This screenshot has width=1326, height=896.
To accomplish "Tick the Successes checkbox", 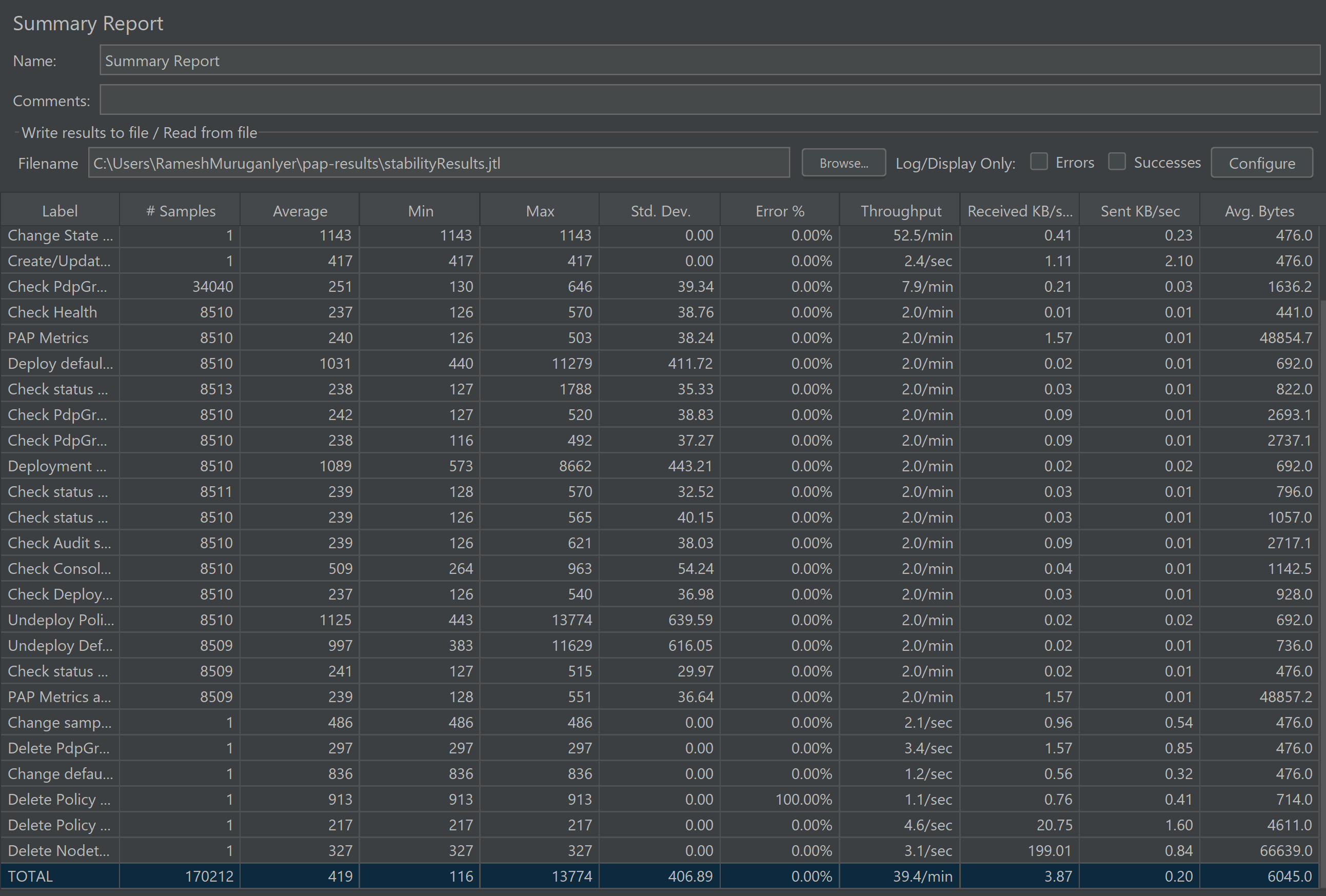I will 1117,162.
